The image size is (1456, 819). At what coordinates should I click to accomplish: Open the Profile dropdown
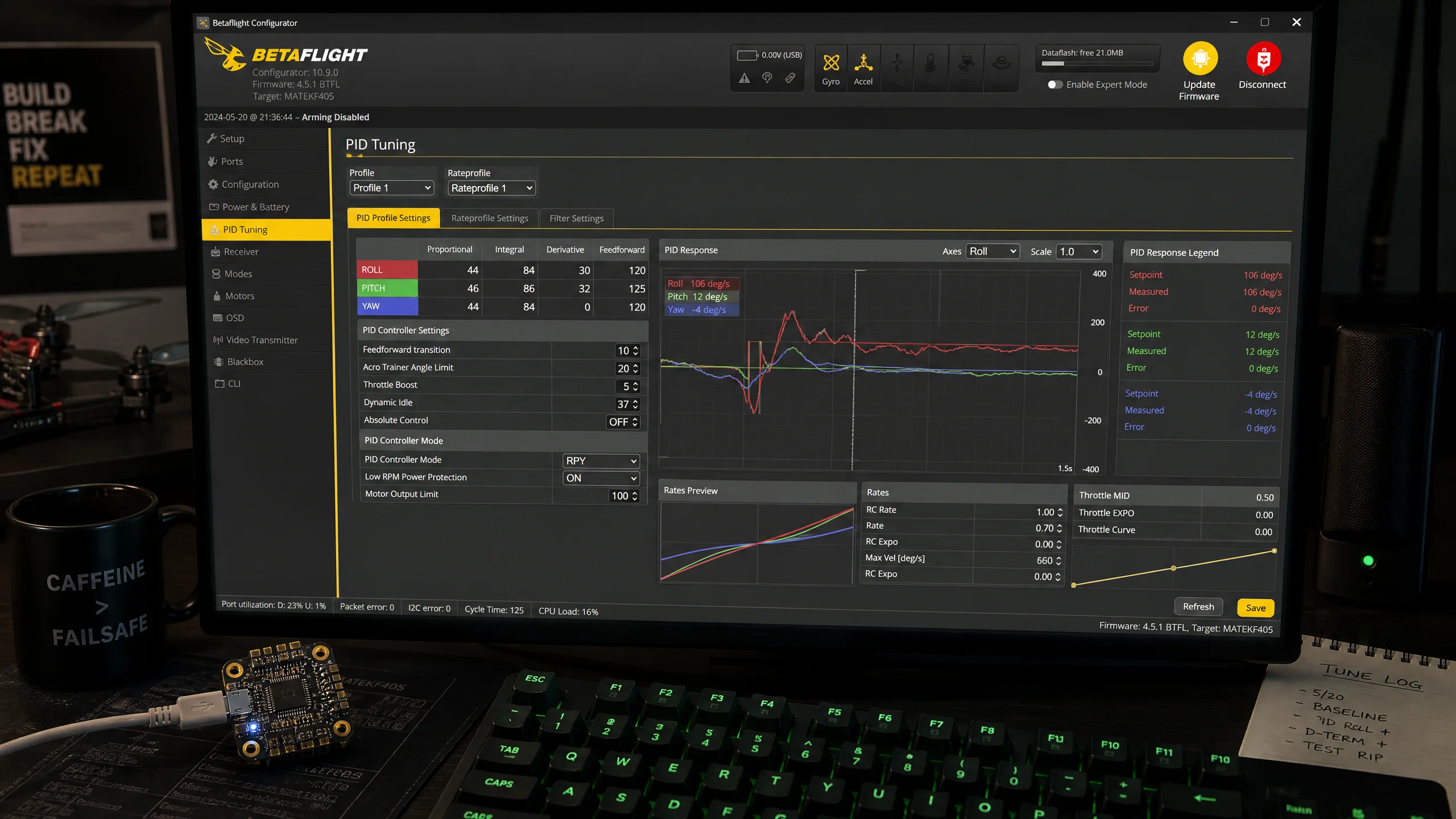point(392,188)
